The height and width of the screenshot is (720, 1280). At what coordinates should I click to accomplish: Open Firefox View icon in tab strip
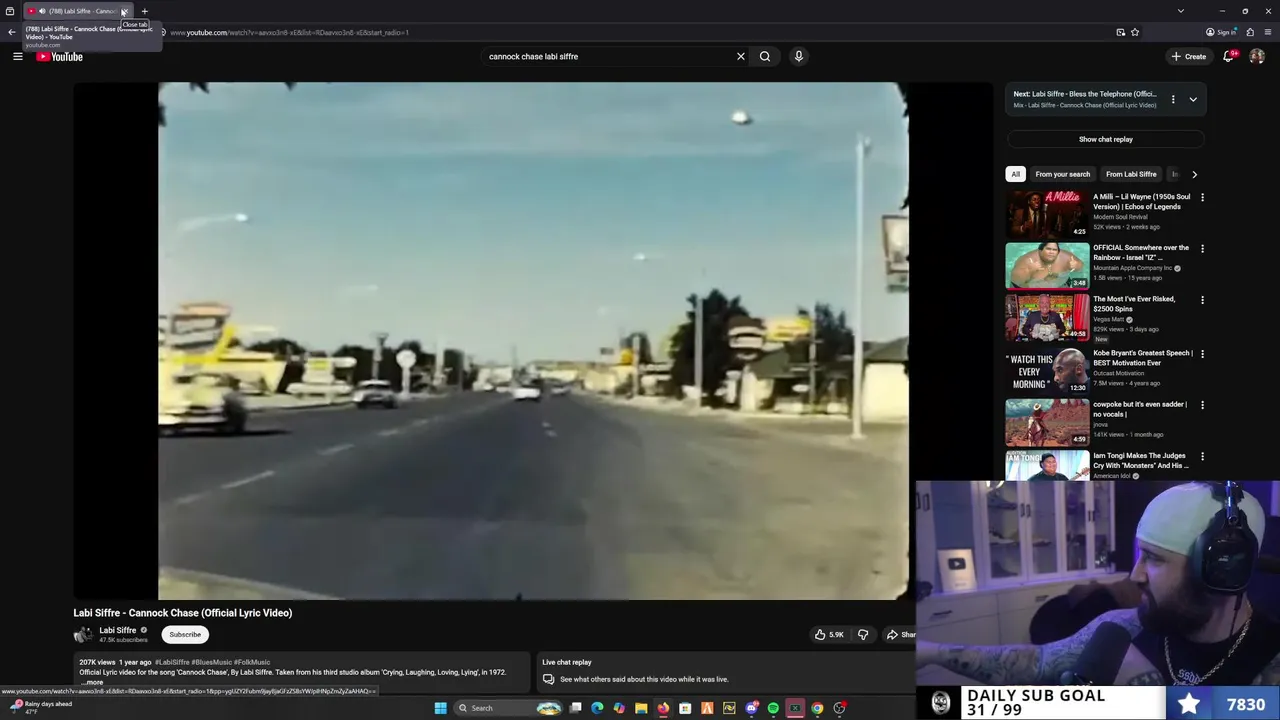pos(10,11)
